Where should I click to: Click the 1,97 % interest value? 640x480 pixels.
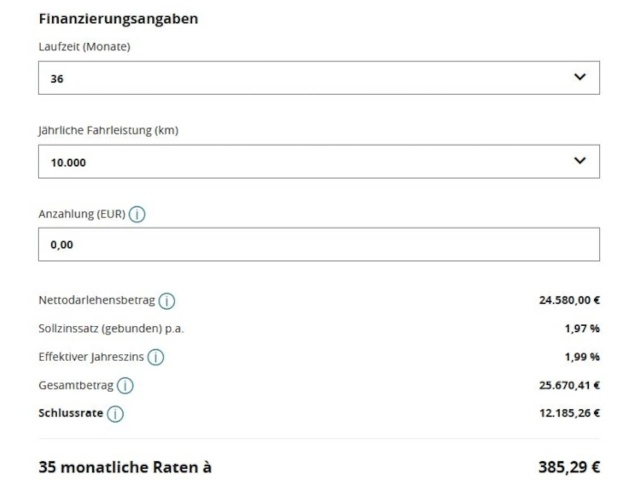click(582, 329)
